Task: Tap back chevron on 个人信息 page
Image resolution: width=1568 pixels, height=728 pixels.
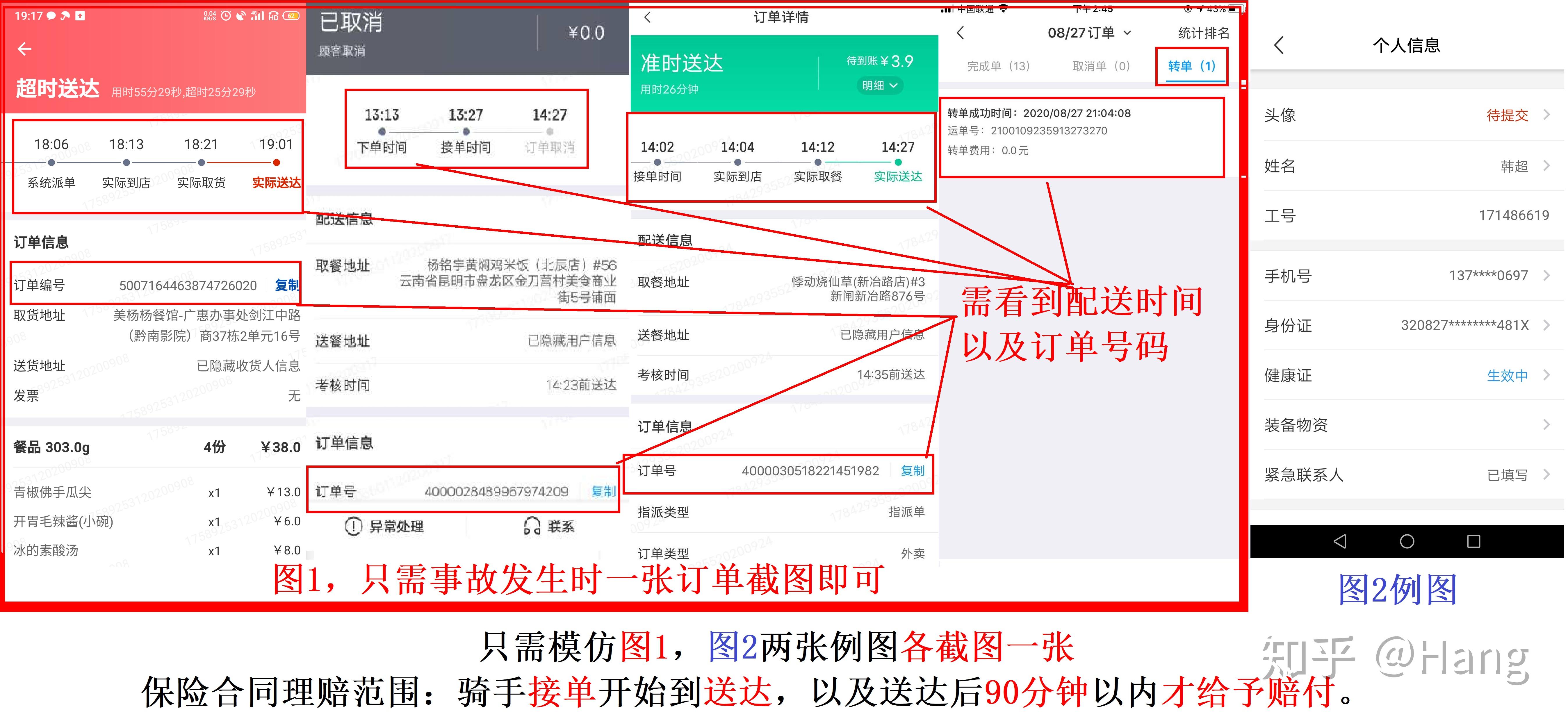Action: pyautogui.click(x=1279, y=45)
